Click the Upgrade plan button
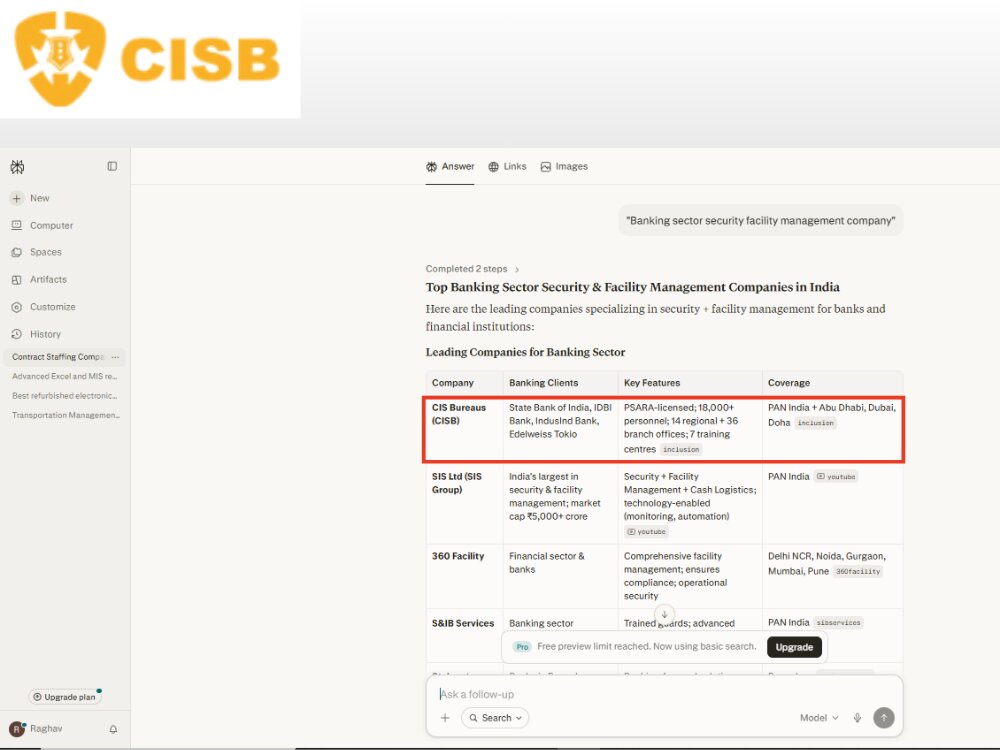 pyautogui.click(x=64, y=697)
